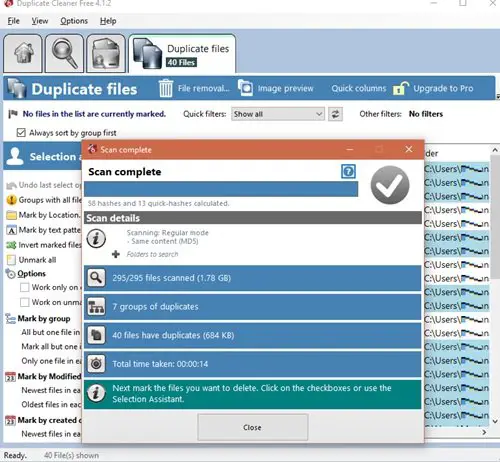Toggle Work only on checkbox

[24, 287]
